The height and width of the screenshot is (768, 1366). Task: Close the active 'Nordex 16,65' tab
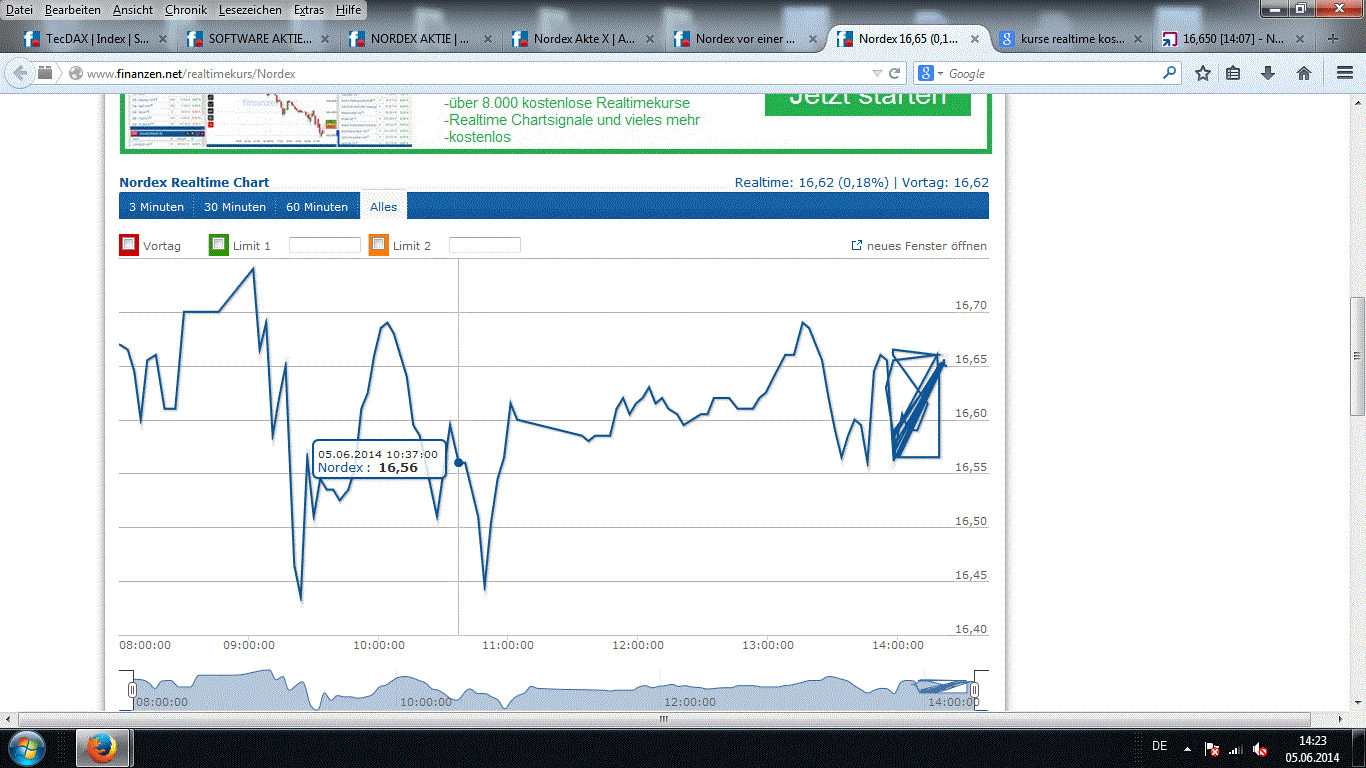coord(976,39)
